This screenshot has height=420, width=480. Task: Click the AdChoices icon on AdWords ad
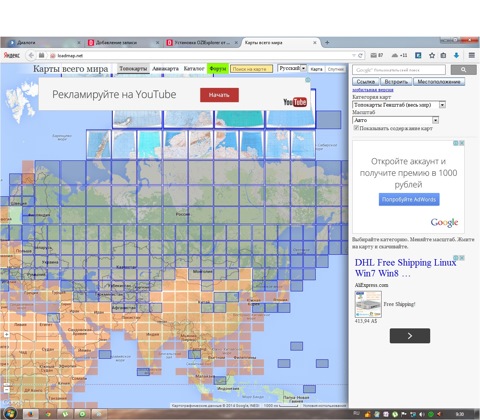[456, 143]
